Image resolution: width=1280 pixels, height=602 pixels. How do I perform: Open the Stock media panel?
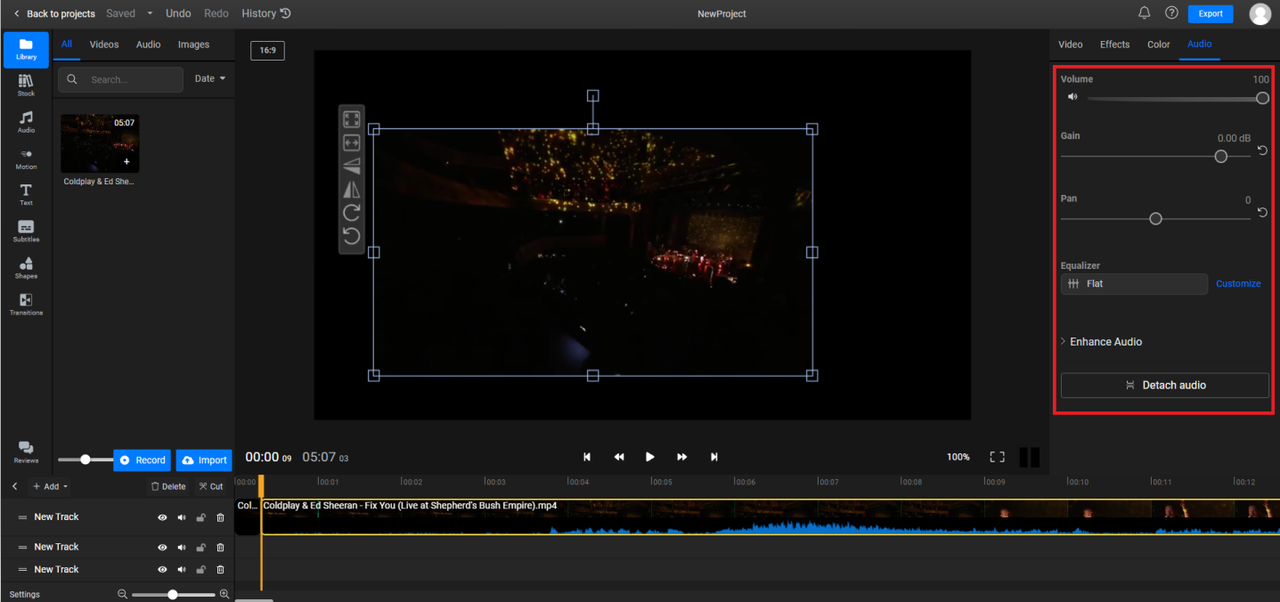click(x=26, y=85)
